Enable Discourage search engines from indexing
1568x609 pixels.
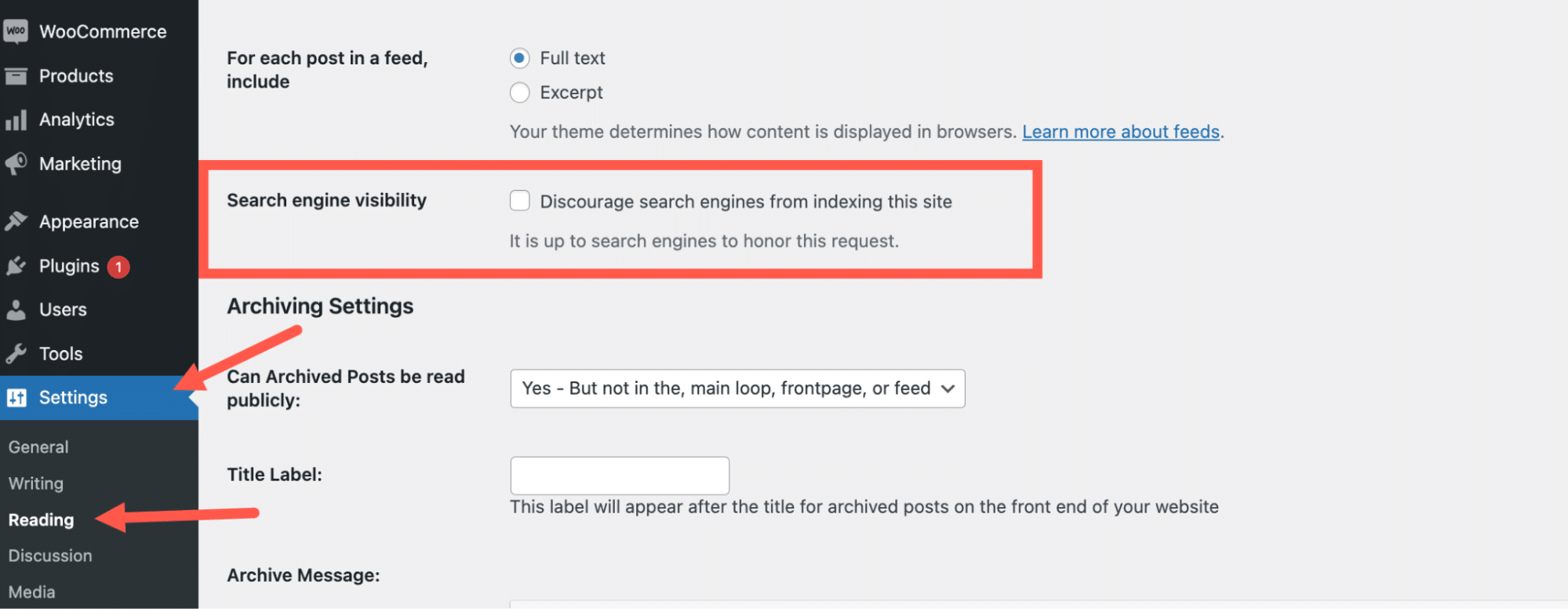pos(520,201)
